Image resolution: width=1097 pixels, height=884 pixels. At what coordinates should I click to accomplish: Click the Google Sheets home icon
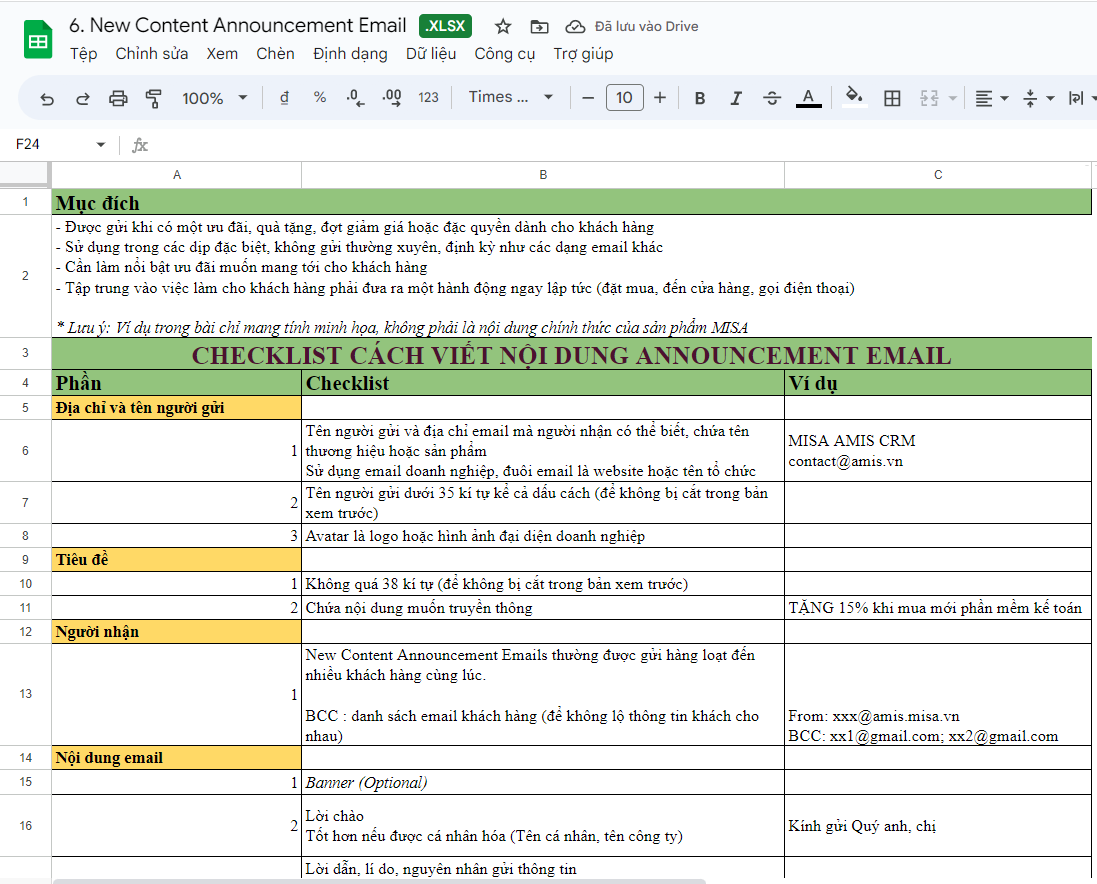click(38, 40)
